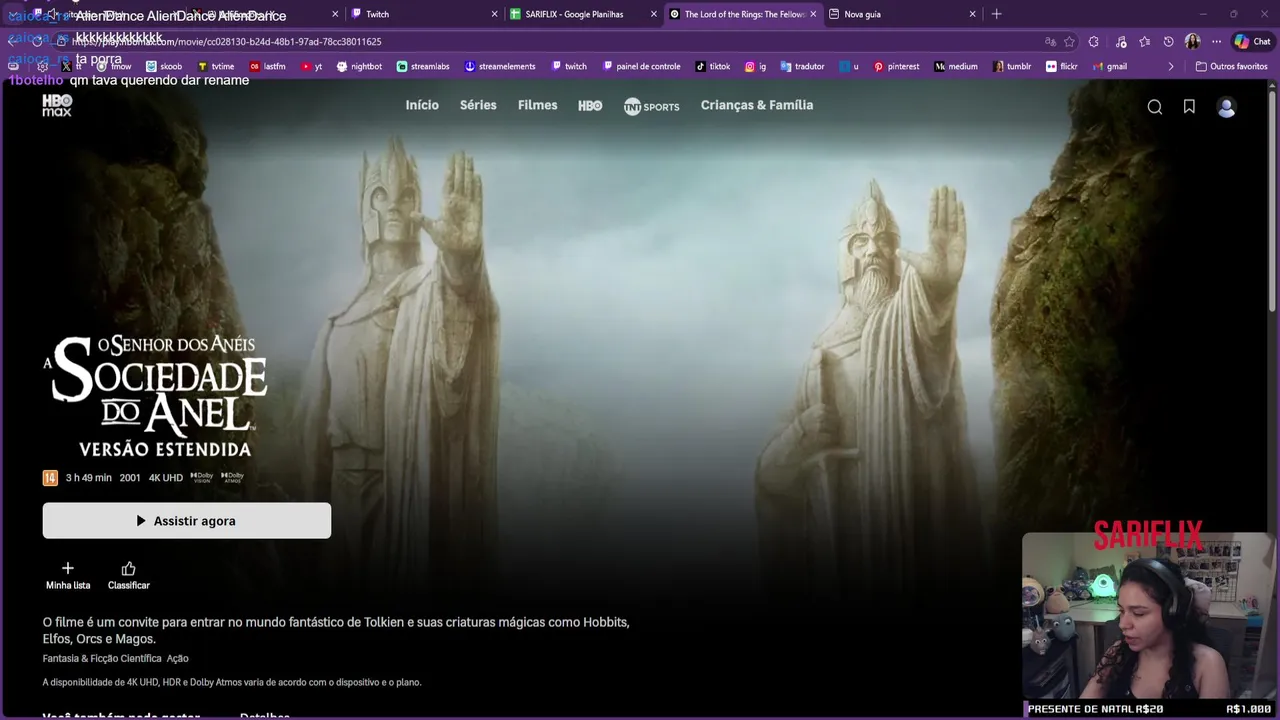Open the twitch bookmark in favorites bar
The height and width of the screenshot is (720, 1280).
[569, 67]
